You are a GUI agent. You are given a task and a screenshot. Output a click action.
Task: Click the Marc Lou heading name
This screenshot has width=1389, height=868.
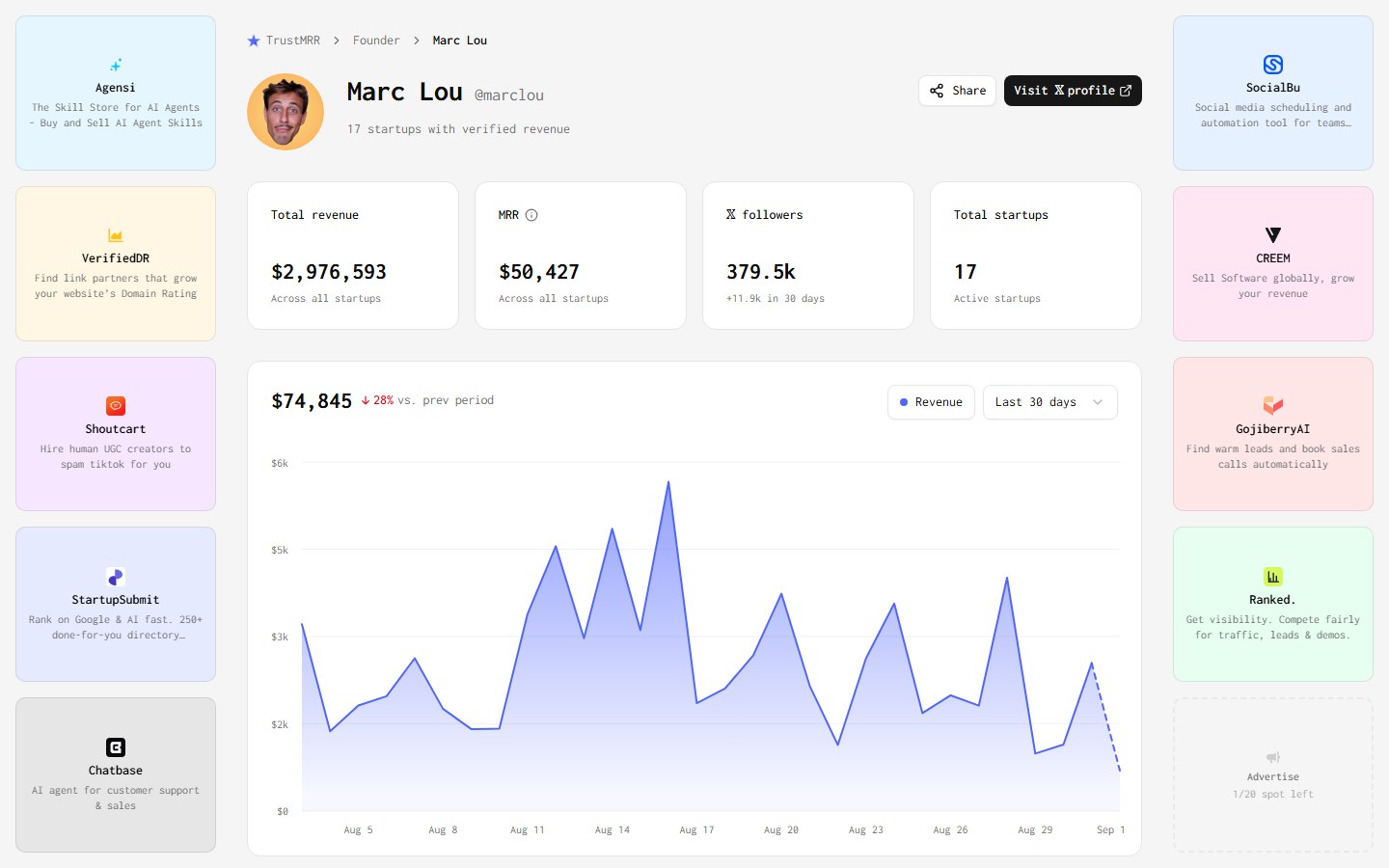[x=405, y=92]
